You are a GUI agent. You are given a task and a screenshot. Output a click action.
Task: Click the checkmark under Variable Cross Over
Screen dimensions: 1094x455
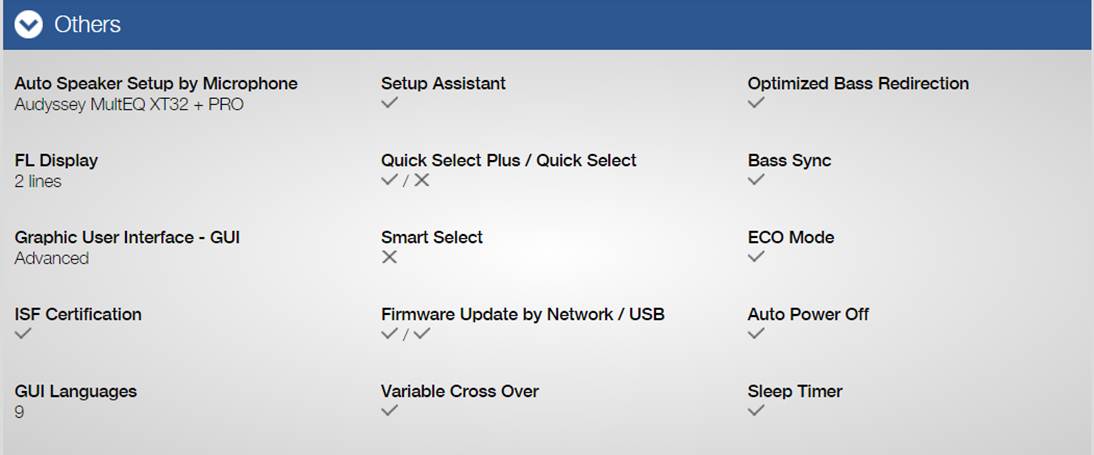point(389,410)
